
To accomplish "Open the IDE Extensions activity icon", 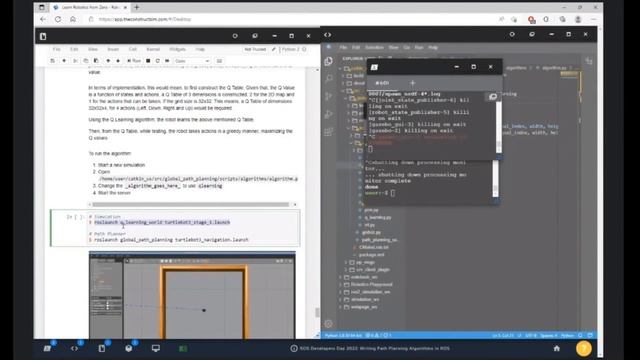I will 329,132.
